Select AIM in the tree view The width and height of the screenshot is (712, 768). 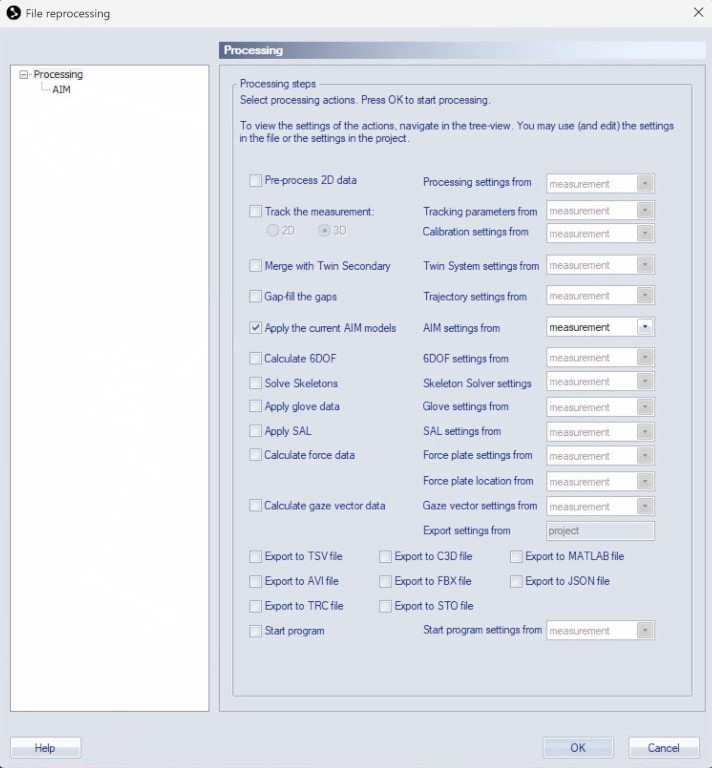click(x=61, y=90)
